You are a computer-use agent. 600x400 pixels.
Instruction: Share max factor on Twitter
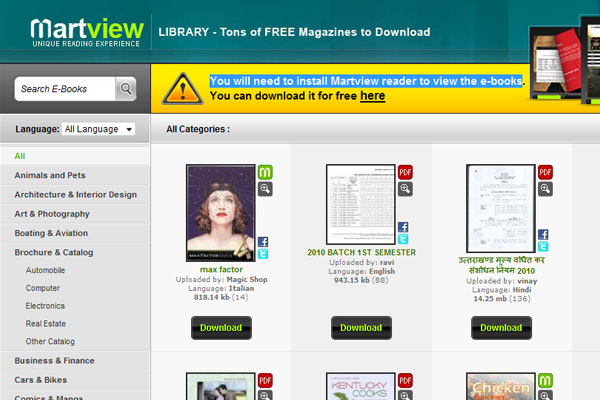click(x=263, y=254)
